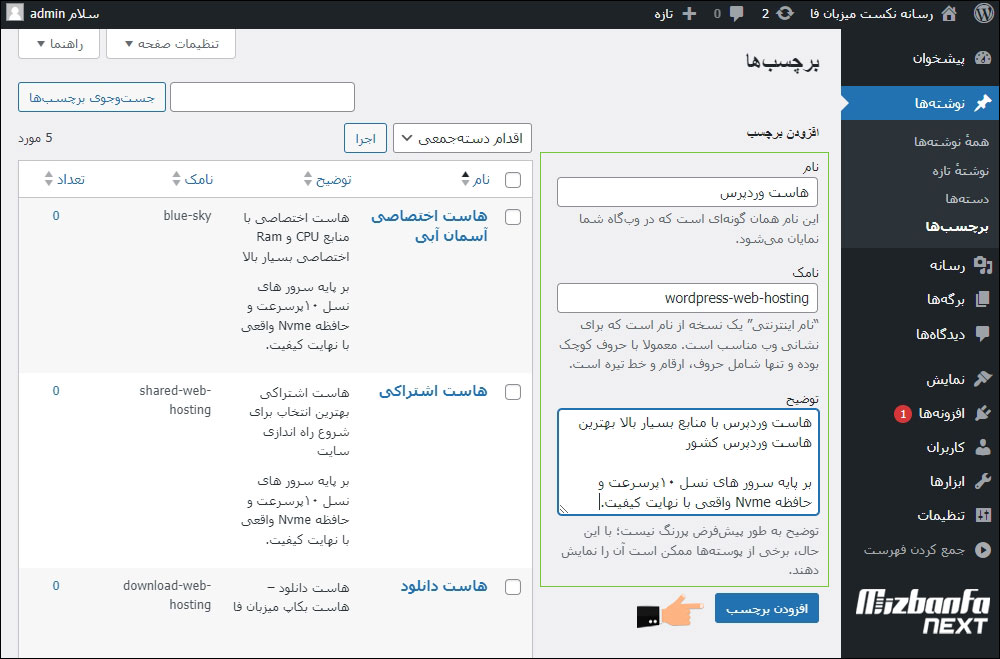Open the comments bubble icon in admin bar
Viewport: 1000px width, 659px height.
tap(737, 13)
